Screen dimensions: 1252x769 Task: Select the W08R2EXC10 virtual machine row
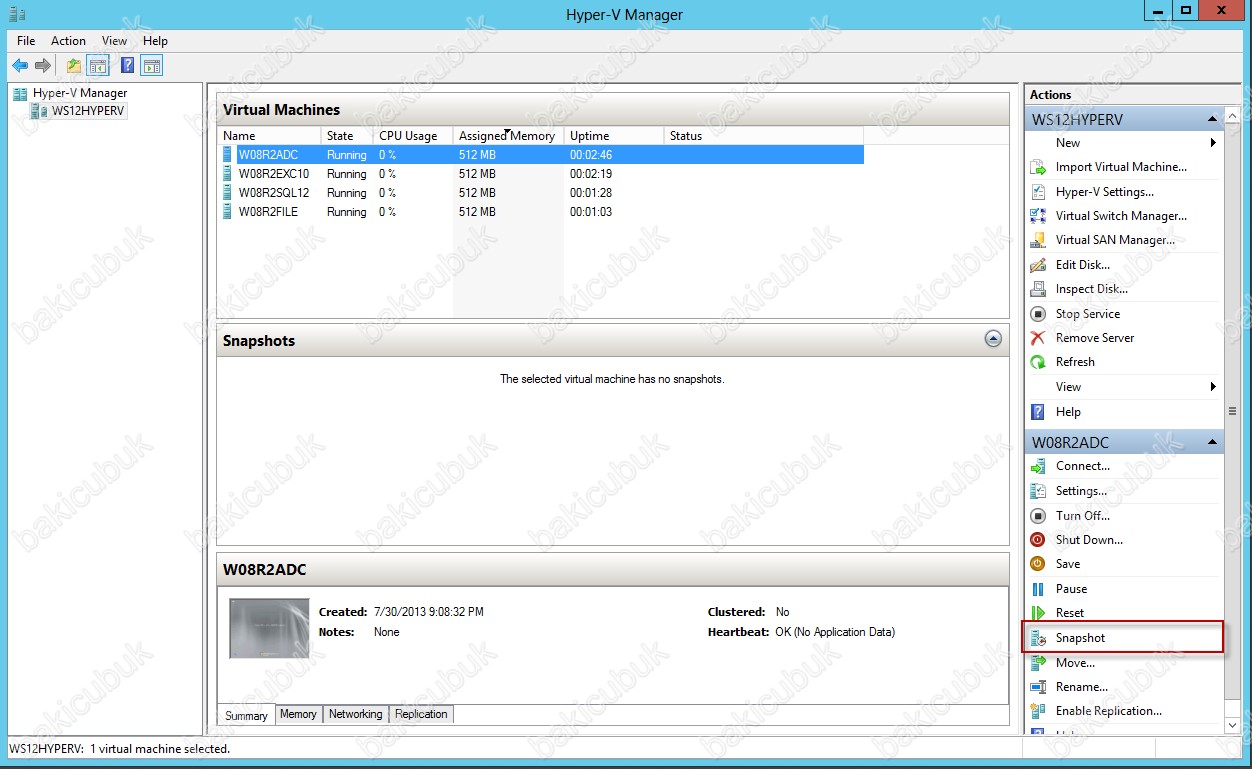(x=540, y=174)
